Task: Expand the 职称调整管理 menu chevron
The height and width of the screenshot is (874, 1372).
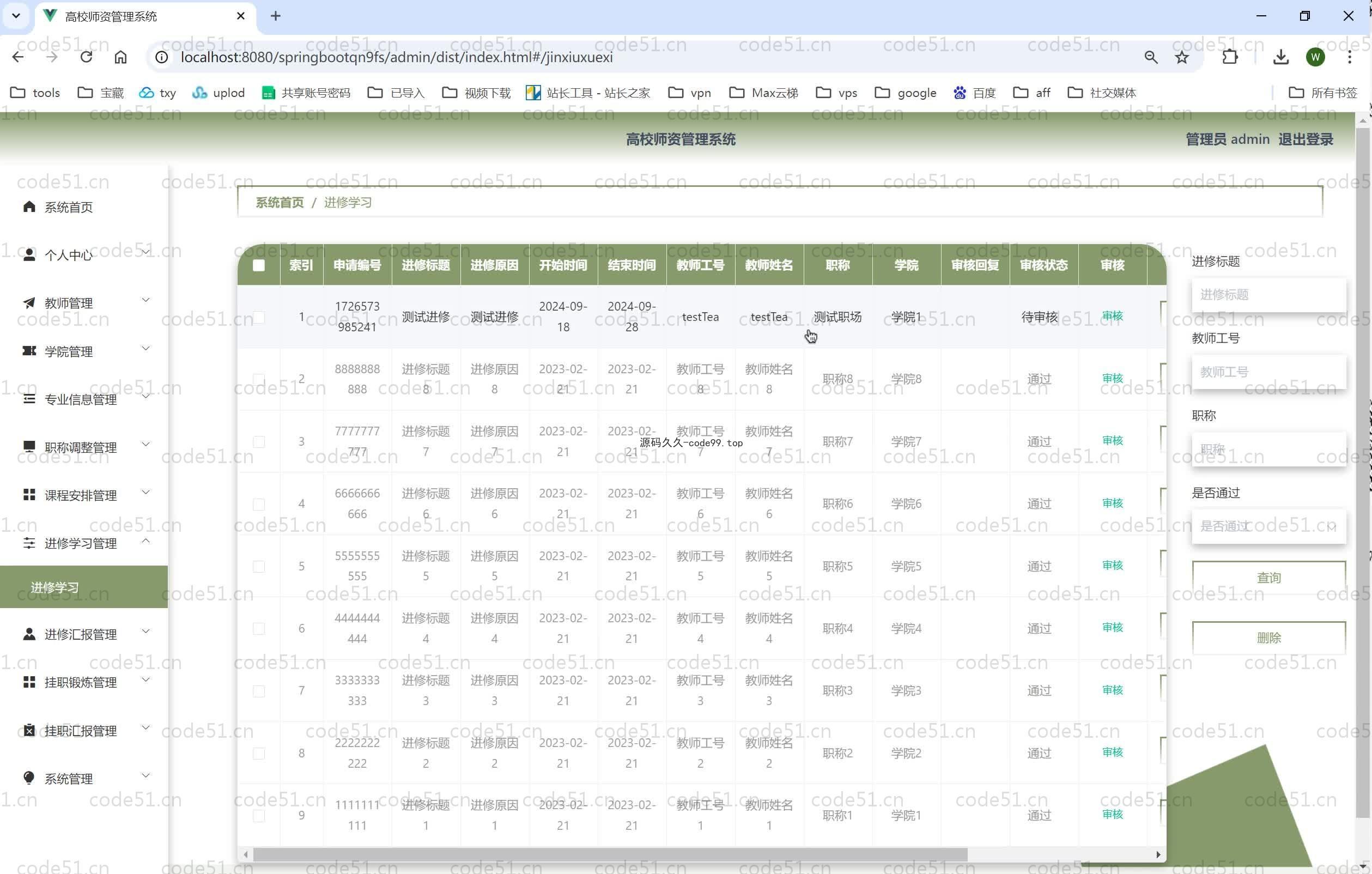Action: point(146,444)
